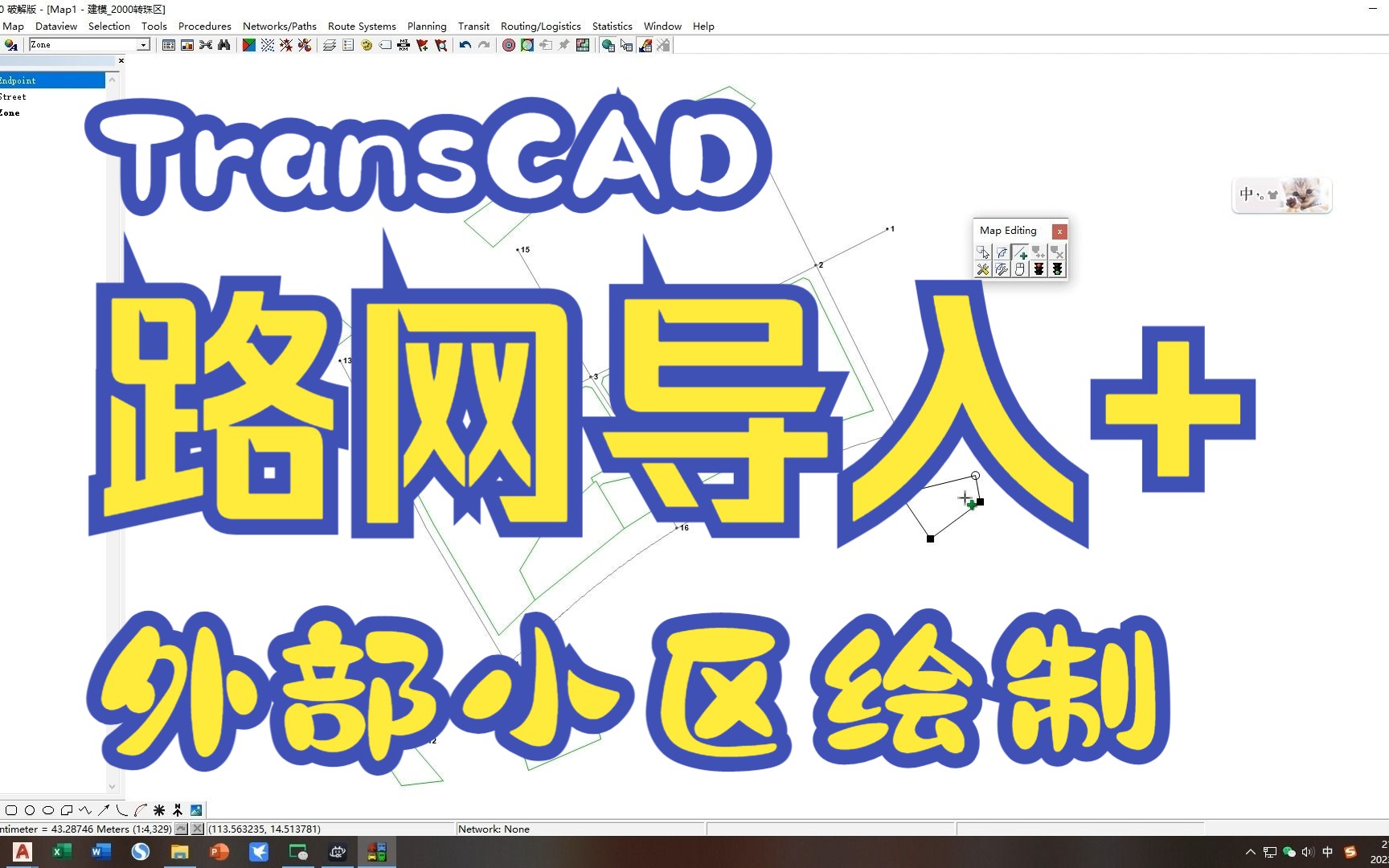Select the north arrow tool
The width and height of the screenshot is (1389, 868).
click(x=178, y=810)
